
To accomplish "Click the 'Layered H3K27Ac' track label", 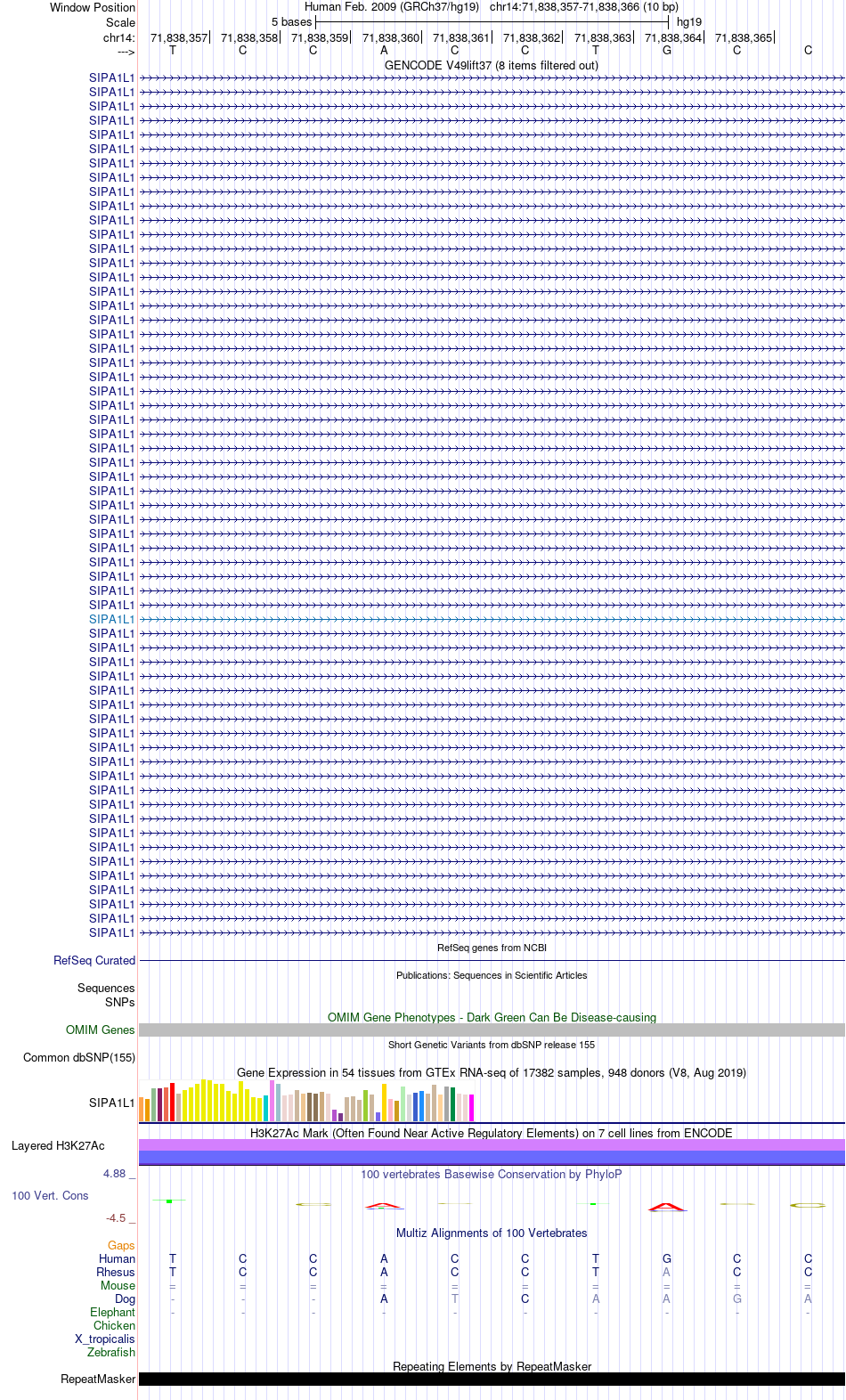I will pyautogui.click(x=58, y=1145).
